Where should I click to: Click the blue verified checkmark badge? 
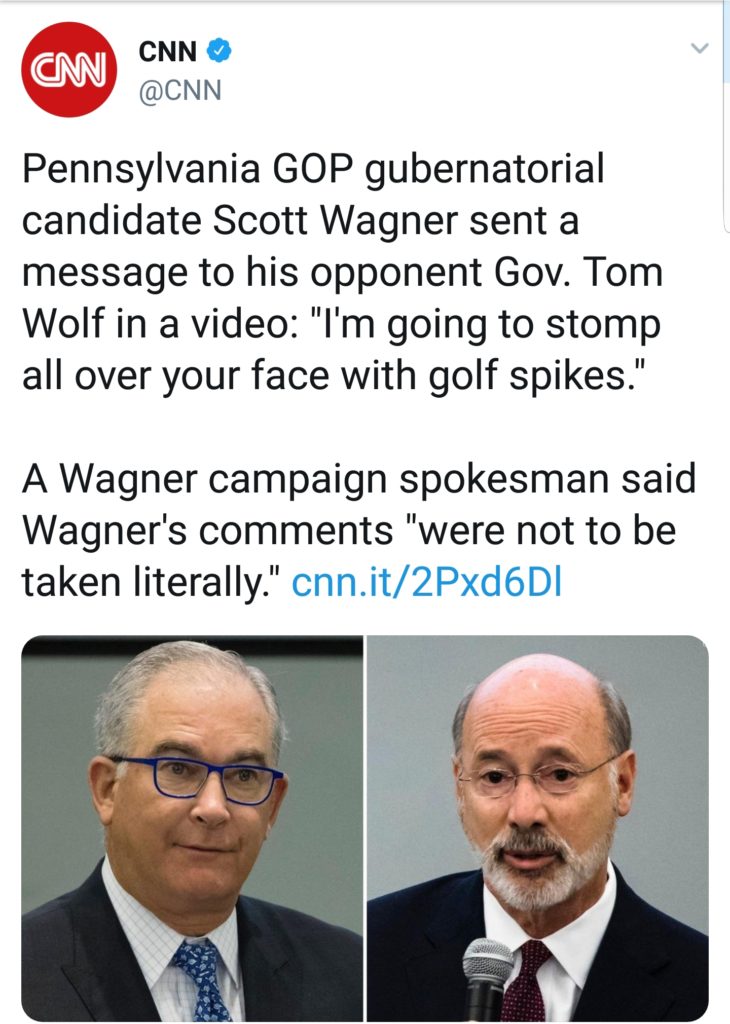pos(219,50)
